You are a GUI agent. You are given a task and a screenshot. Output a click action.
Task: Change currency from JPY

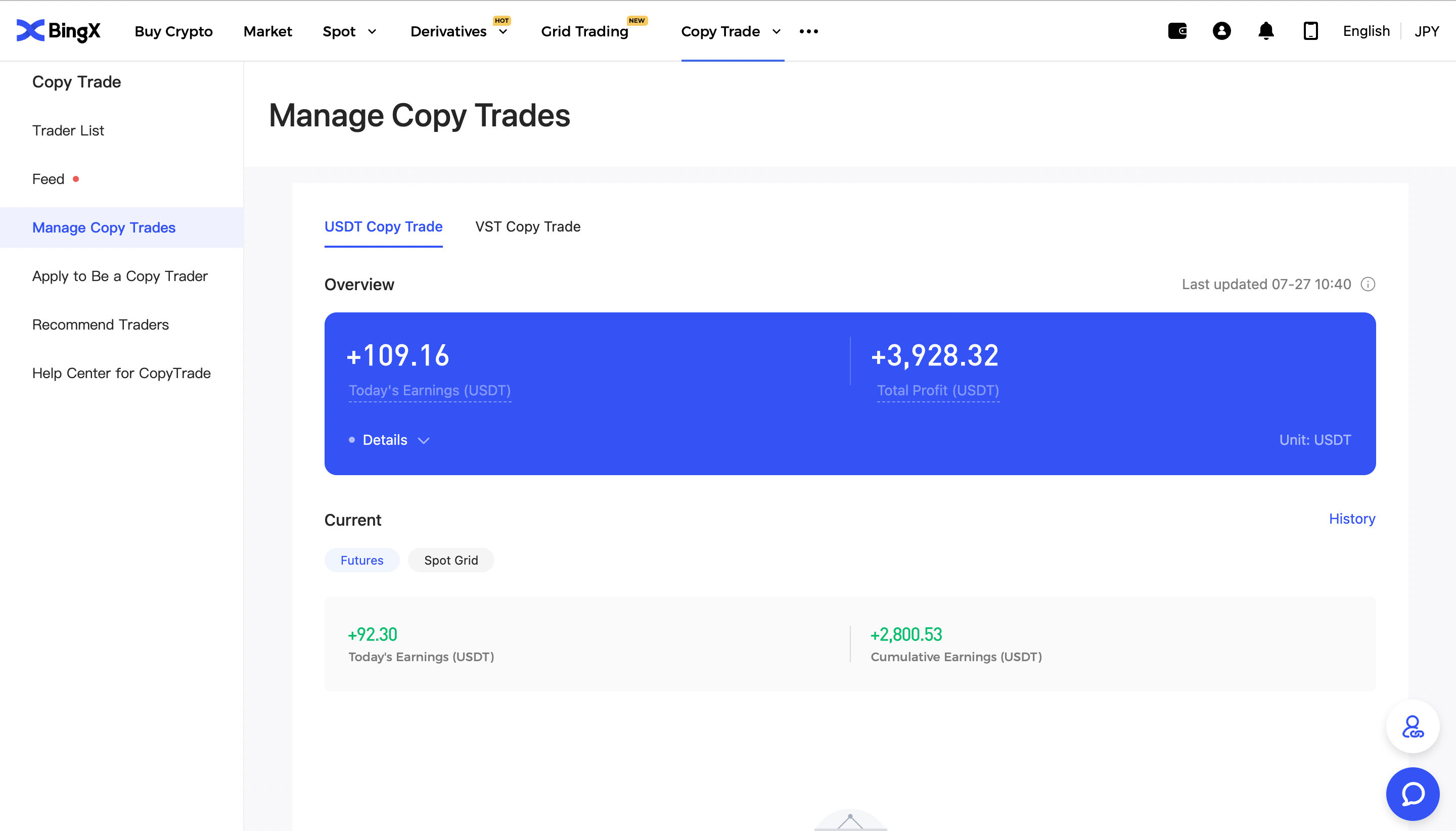pos(1426,31)
